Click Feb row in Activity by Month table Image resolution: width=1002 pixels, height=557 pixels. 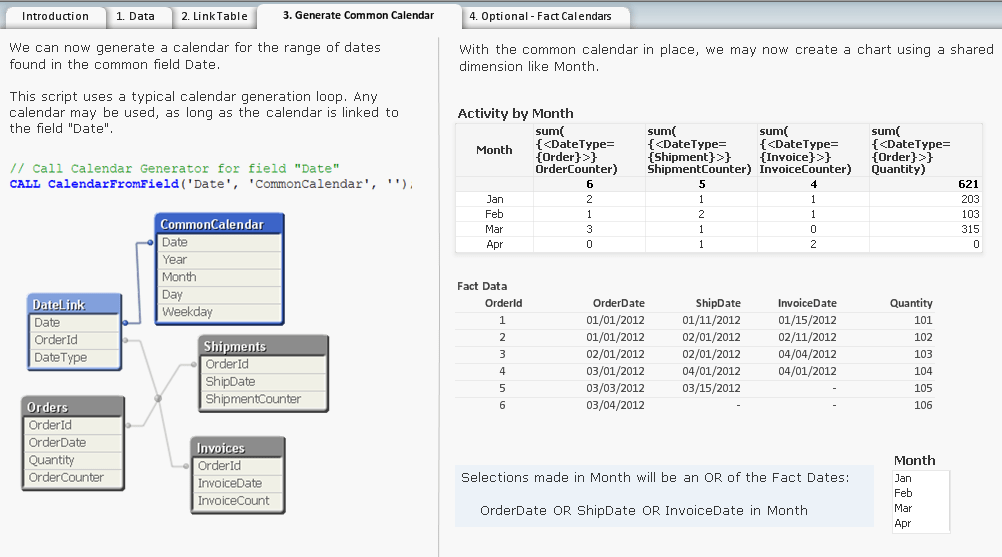pyautogui.click(x=718, y=214)
